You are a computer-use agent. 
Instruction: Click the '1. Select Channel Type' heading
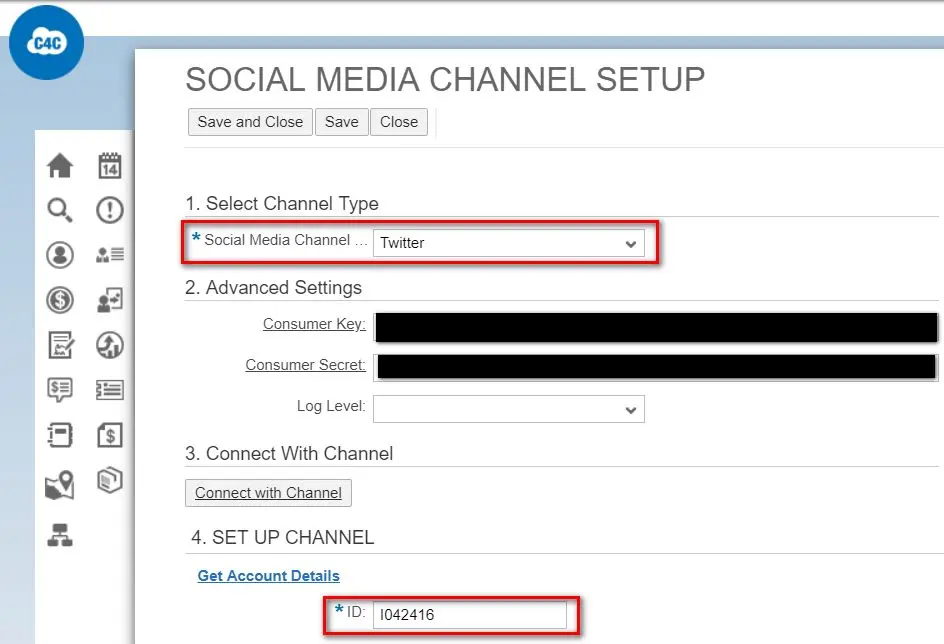(282, 203)
